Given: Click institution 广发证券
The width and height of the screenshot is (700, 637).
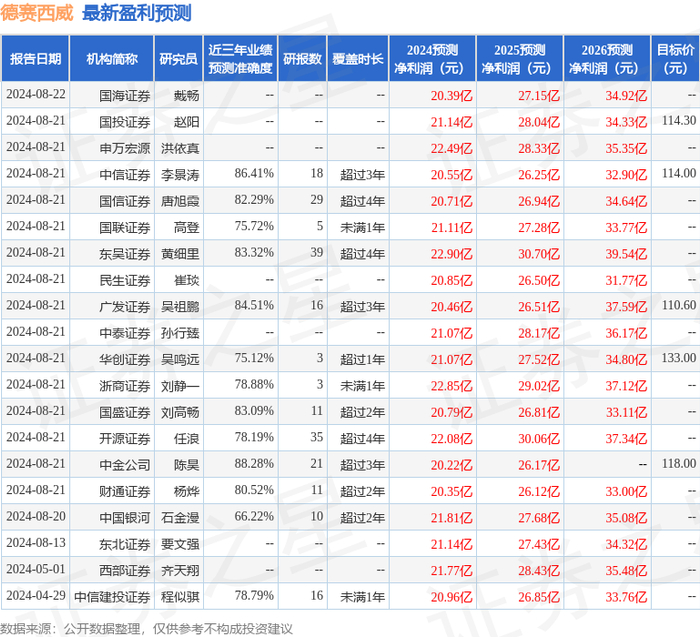Looking at the screenshot, I should tap(125, 306).
